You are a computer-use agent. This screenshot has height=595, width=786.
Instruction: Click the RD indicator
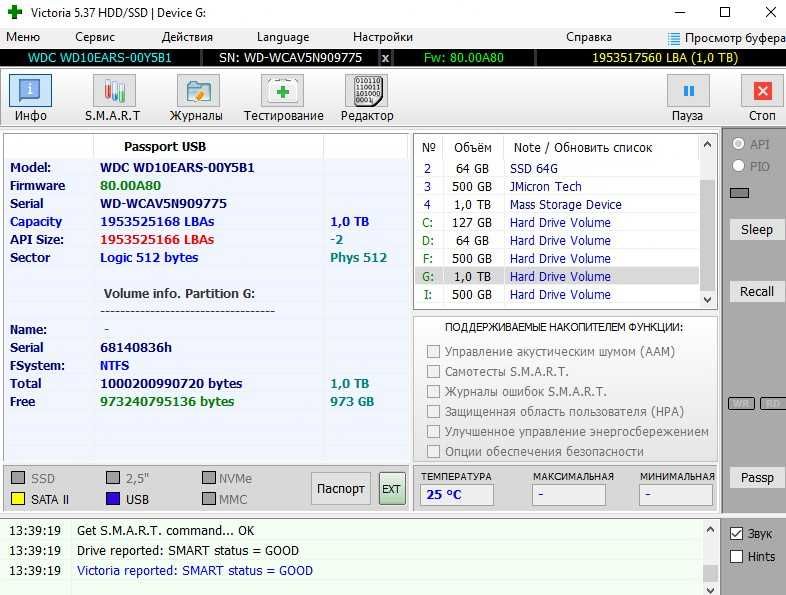(772, 404)
